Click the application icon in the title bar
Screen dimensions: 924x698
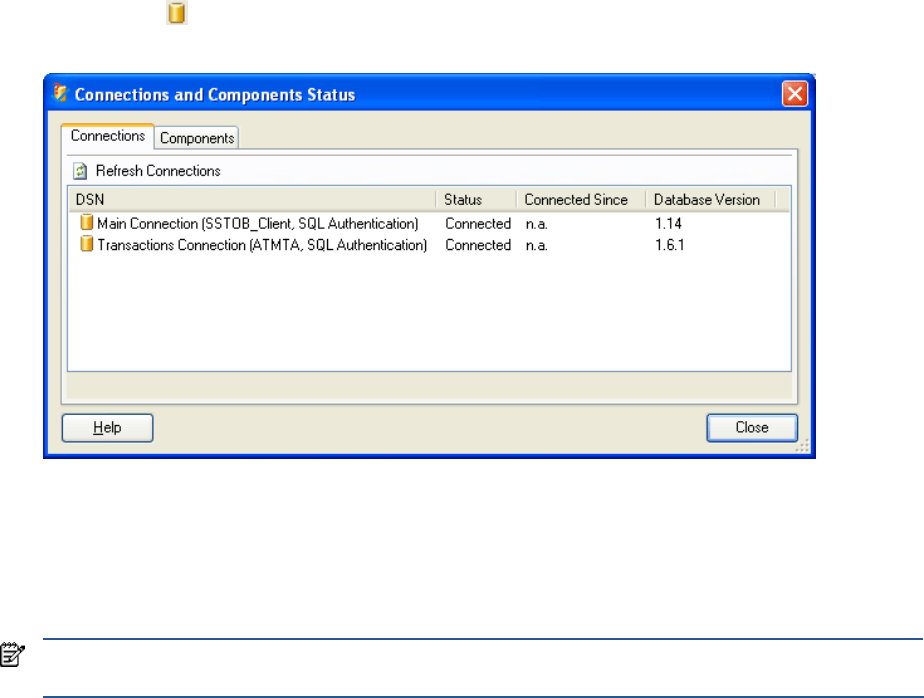pyautogui.click(x=61, y=95)
